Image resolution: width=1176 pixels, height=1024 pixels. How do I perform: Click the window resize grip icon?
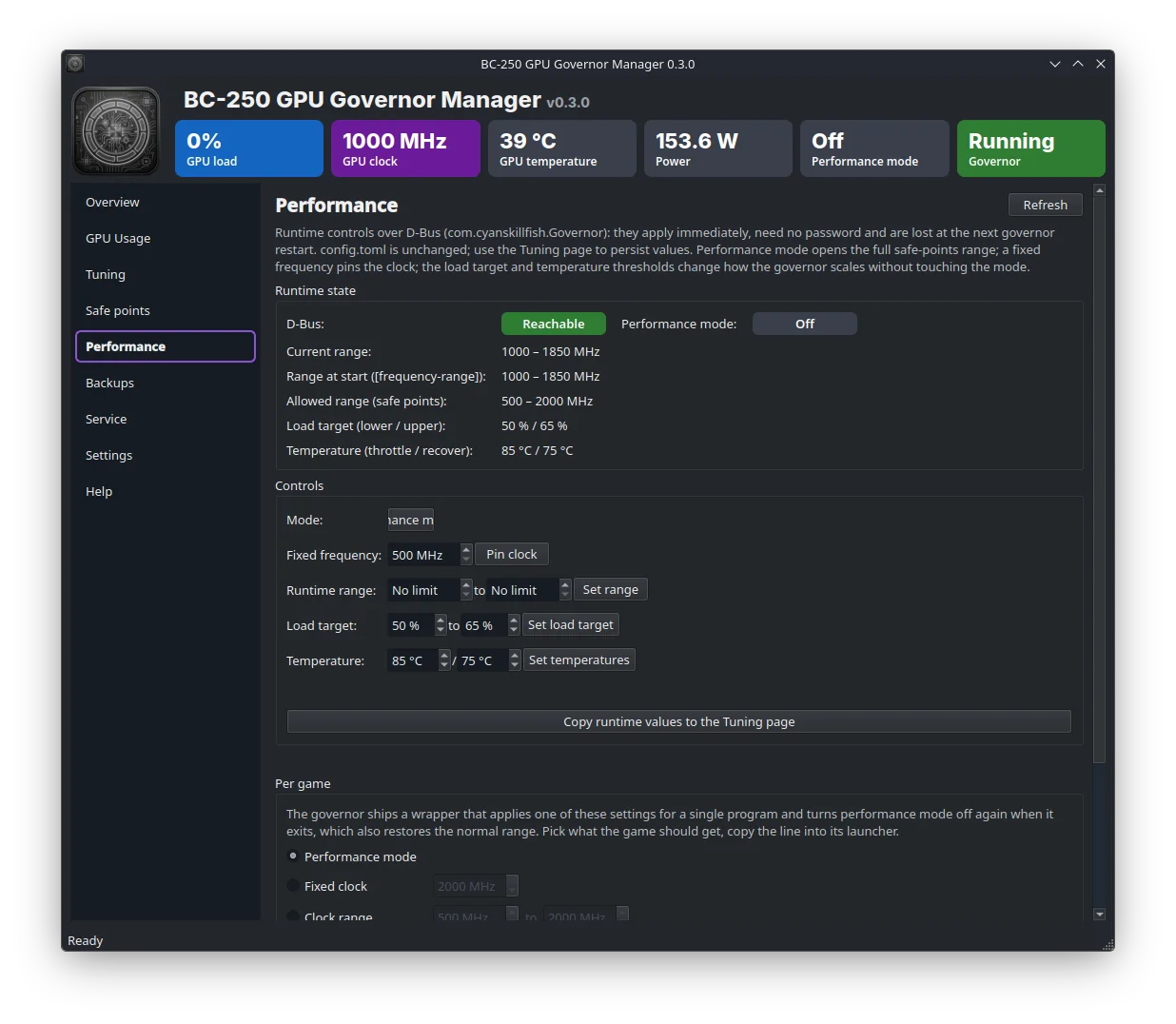tap(1107, 944)
